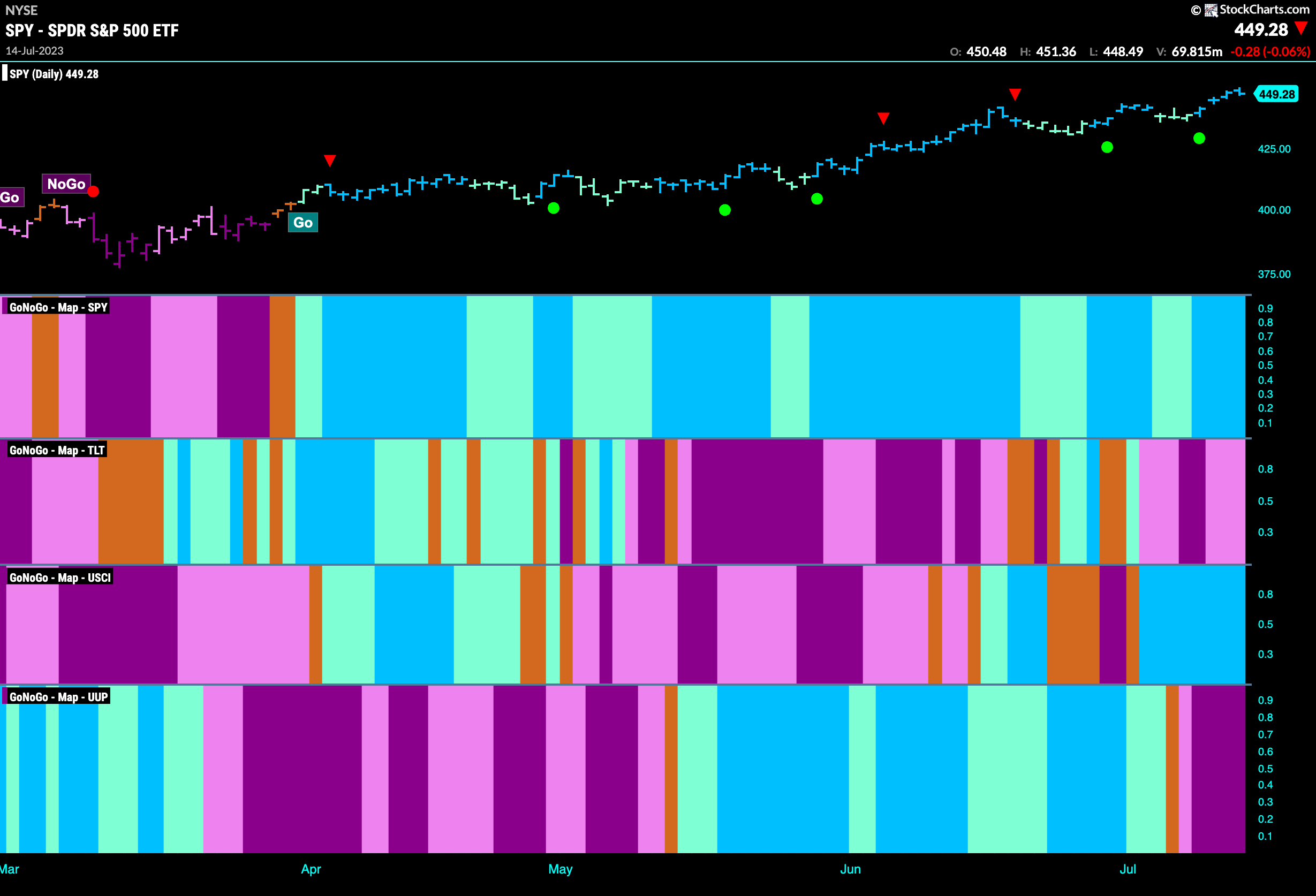Click the NoGo signal label

pyautogui.click(x=66, y=184)
